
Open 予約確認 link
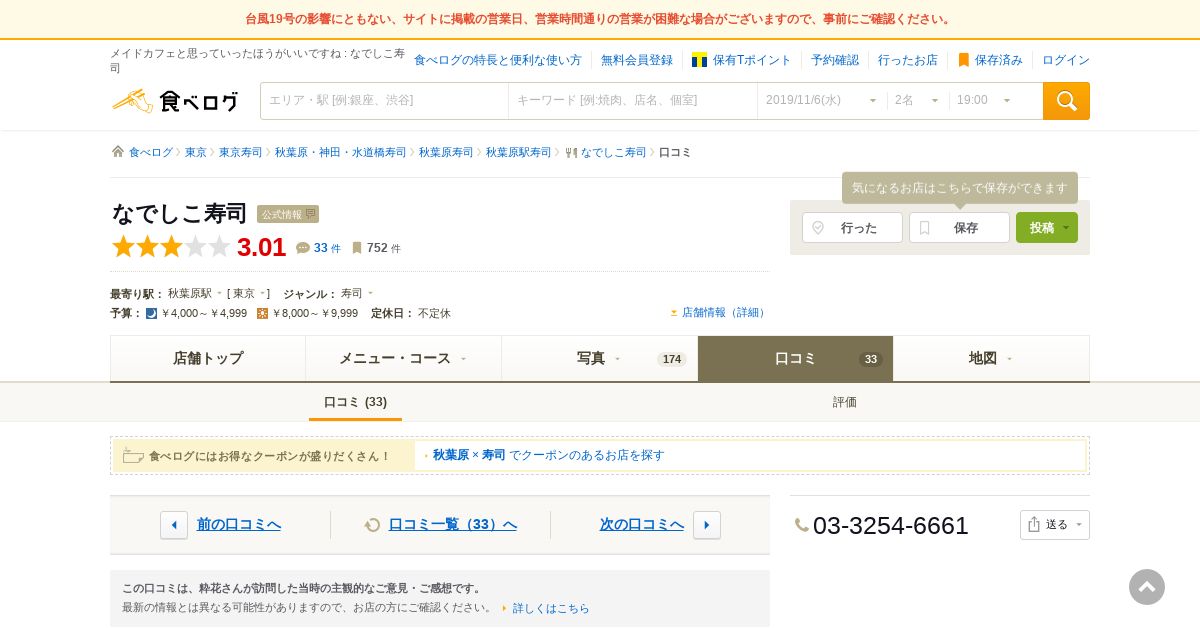point(835,60)
